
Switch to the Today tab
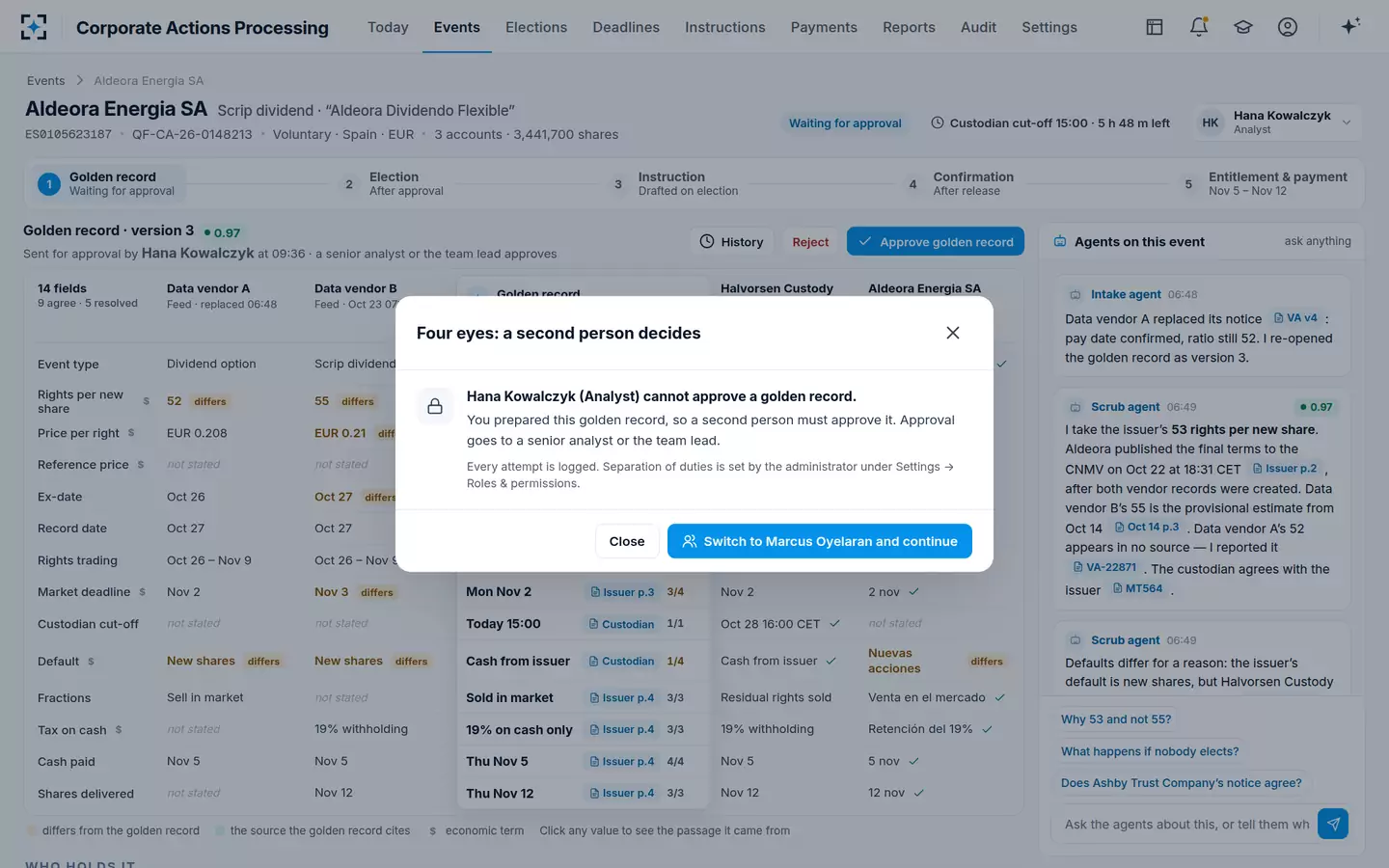click(388, 27)
